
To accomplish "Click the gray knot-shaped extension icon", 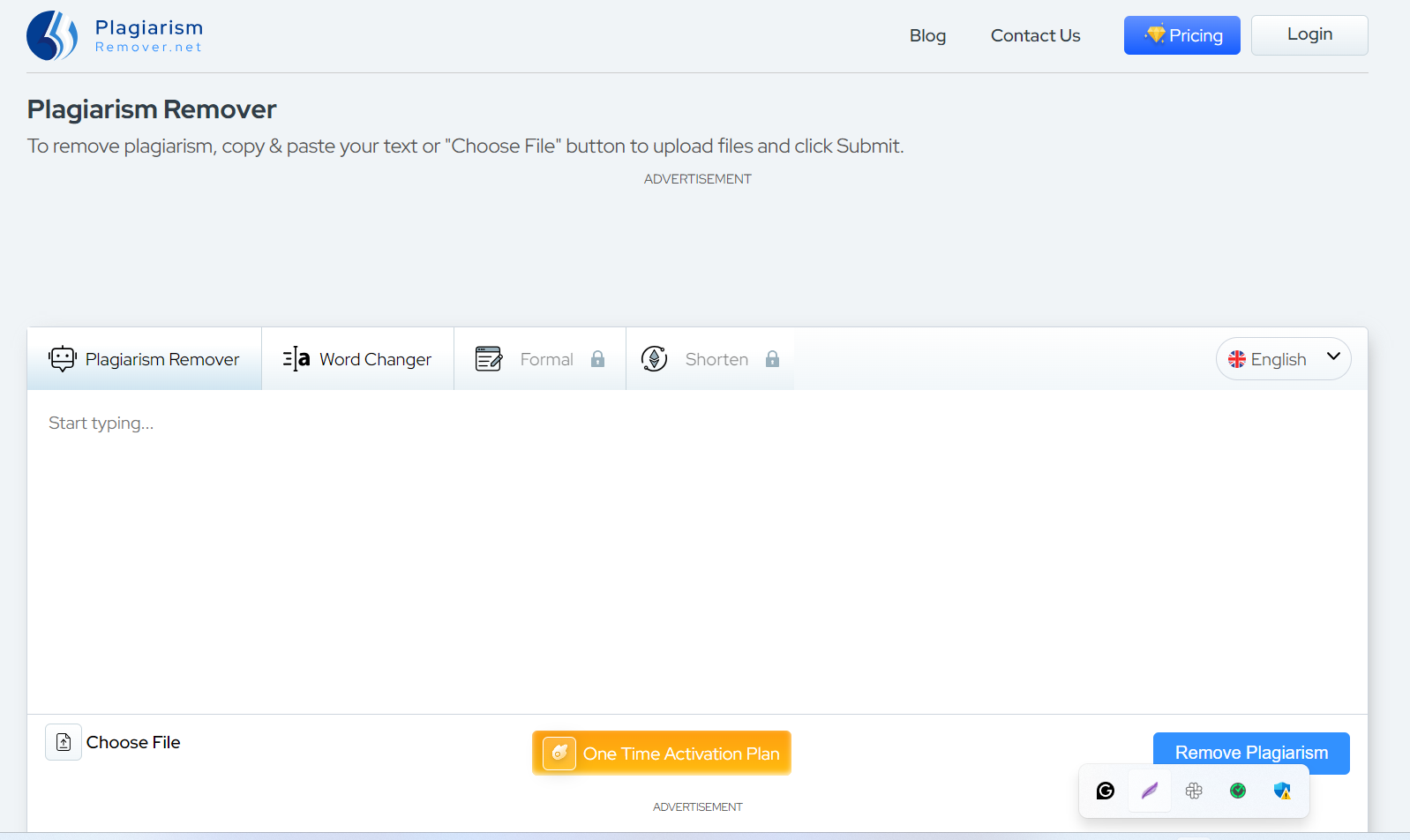I will pos(1194,791).
